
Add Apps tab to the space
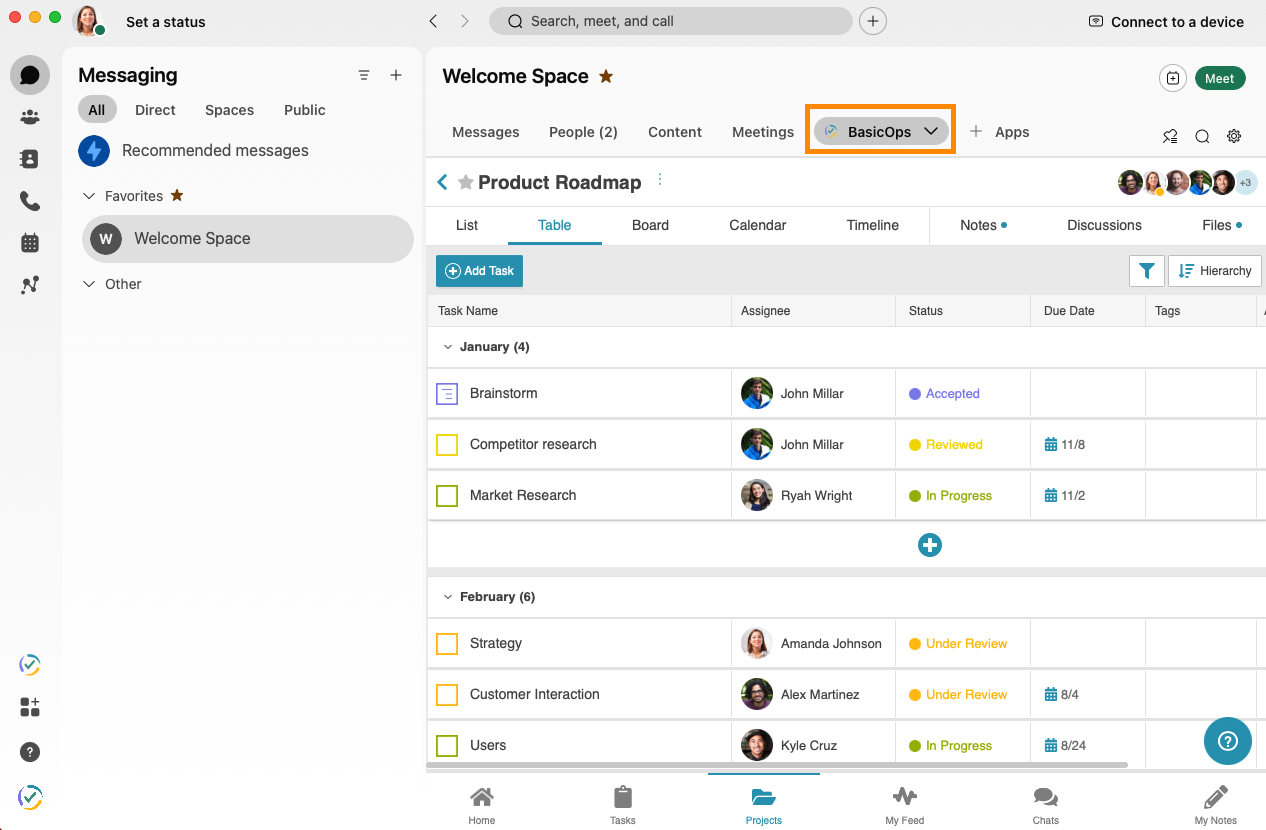click(x=999, y=132)
